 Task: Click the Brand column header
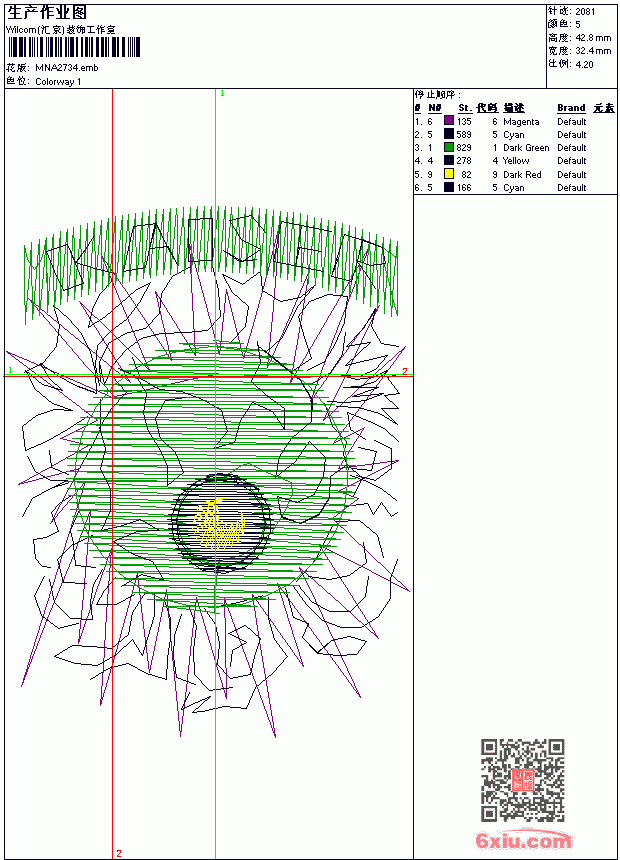(x=571, y=108)
